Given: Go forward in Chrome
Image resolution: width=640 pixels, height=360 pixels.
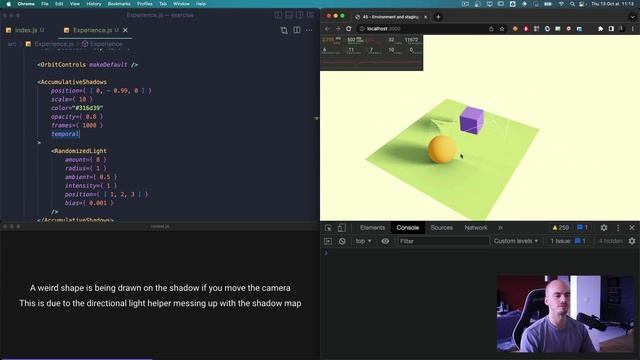Looking at the screenshot, I should [338, 29].
